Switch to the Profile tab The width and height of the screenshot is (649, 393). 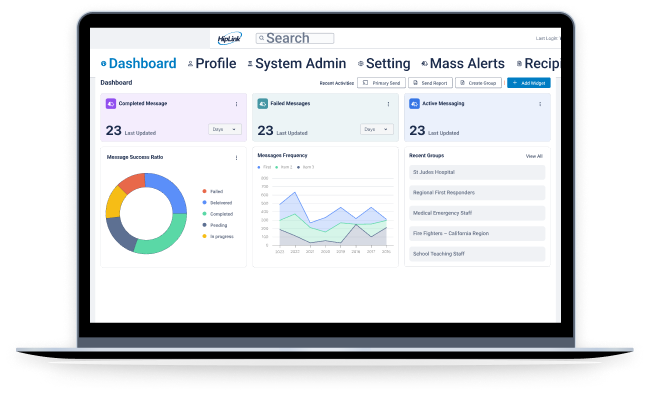[212, 63]
